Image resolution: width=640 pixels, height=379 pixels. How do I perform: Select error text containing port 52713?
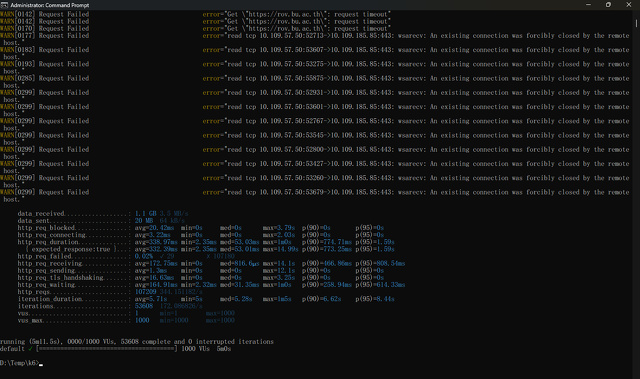(x=416, y=36)
